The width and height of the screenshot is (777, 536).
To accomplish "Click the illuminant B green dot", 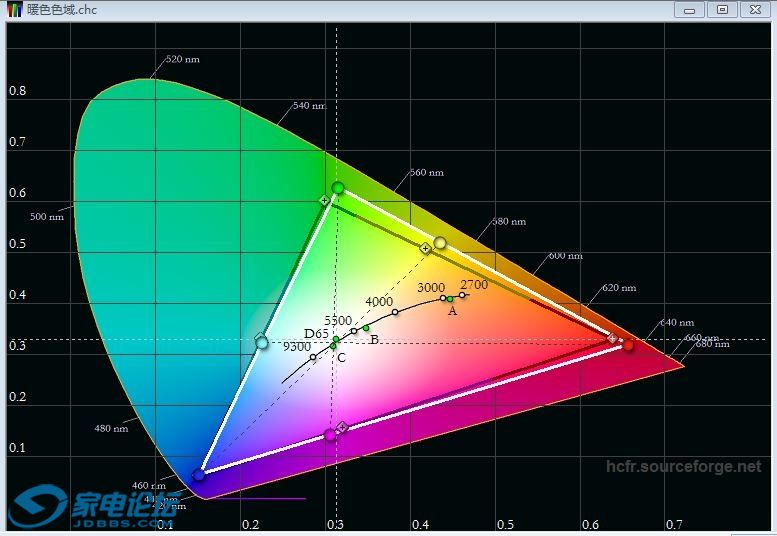I will click(x=366, y=328).
